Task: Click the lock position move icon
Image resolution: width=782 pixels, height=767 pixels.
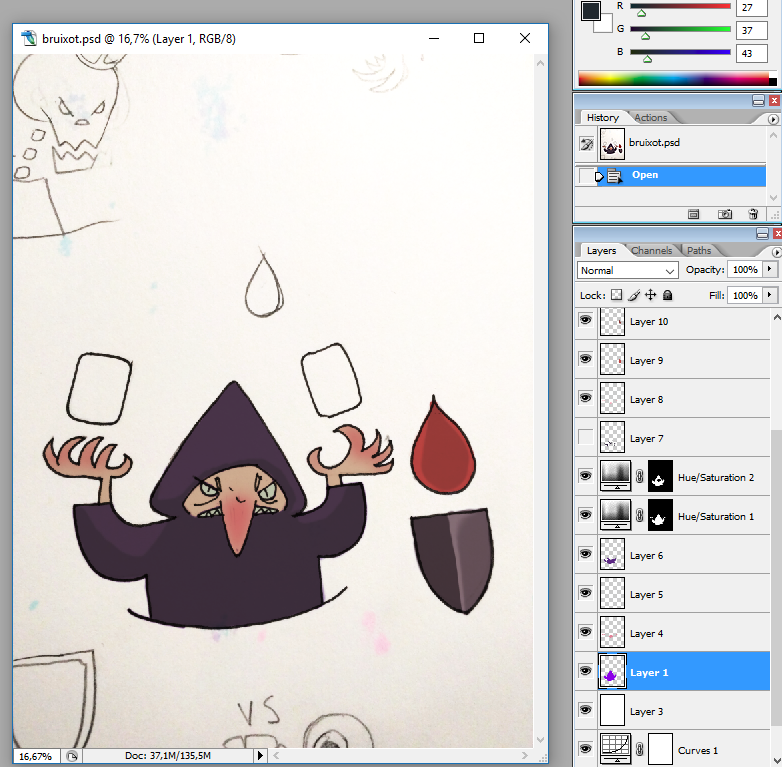Action: tap(650, 295)
